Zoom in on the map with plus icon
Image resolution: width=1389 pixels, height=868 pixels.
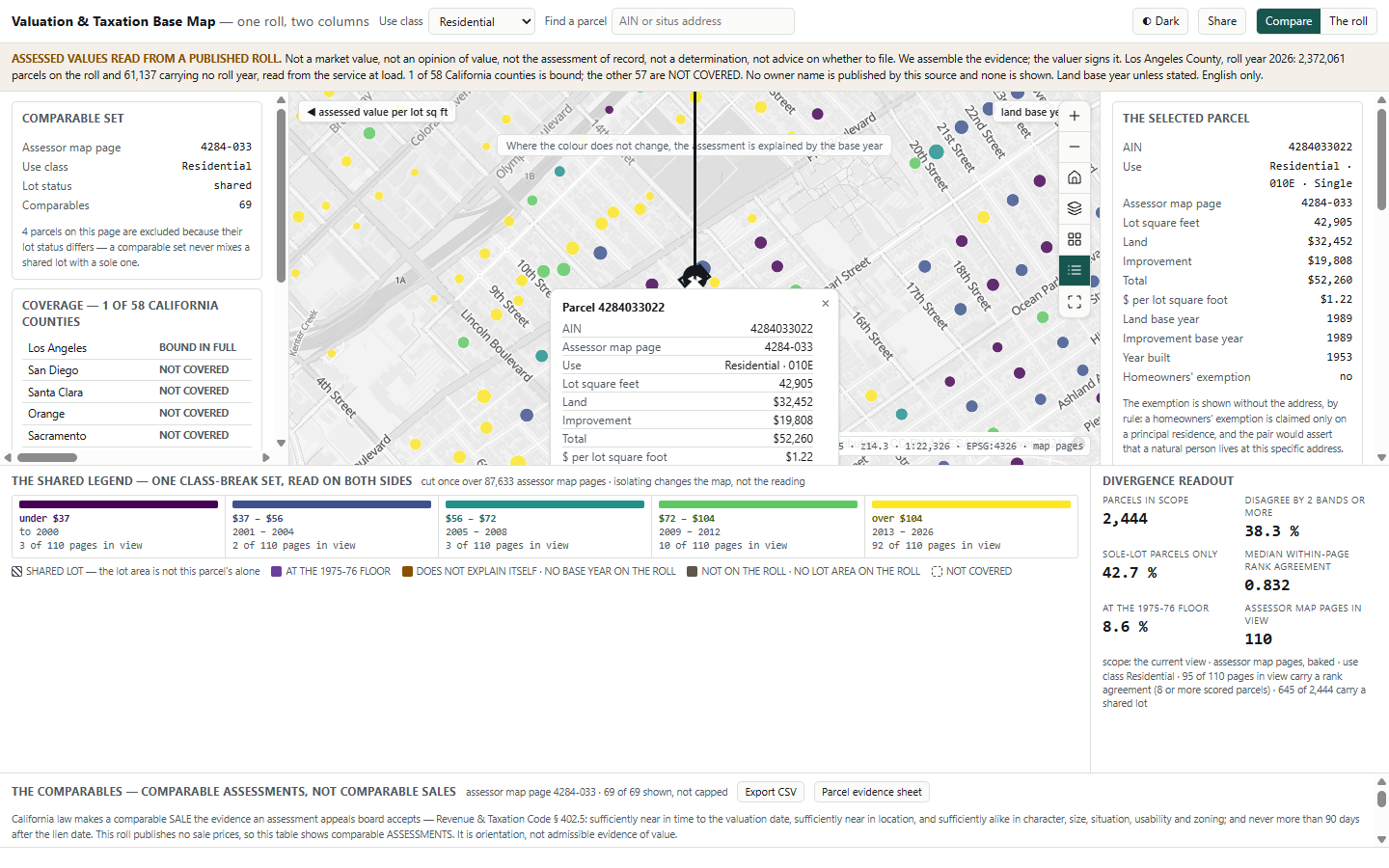(1075, 116)
